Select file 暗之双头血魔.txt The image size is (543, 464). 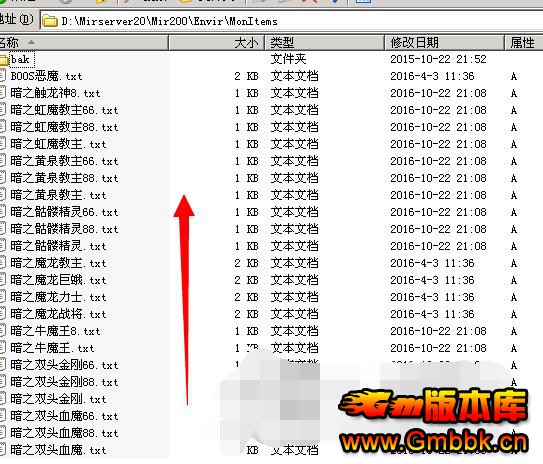58,450
